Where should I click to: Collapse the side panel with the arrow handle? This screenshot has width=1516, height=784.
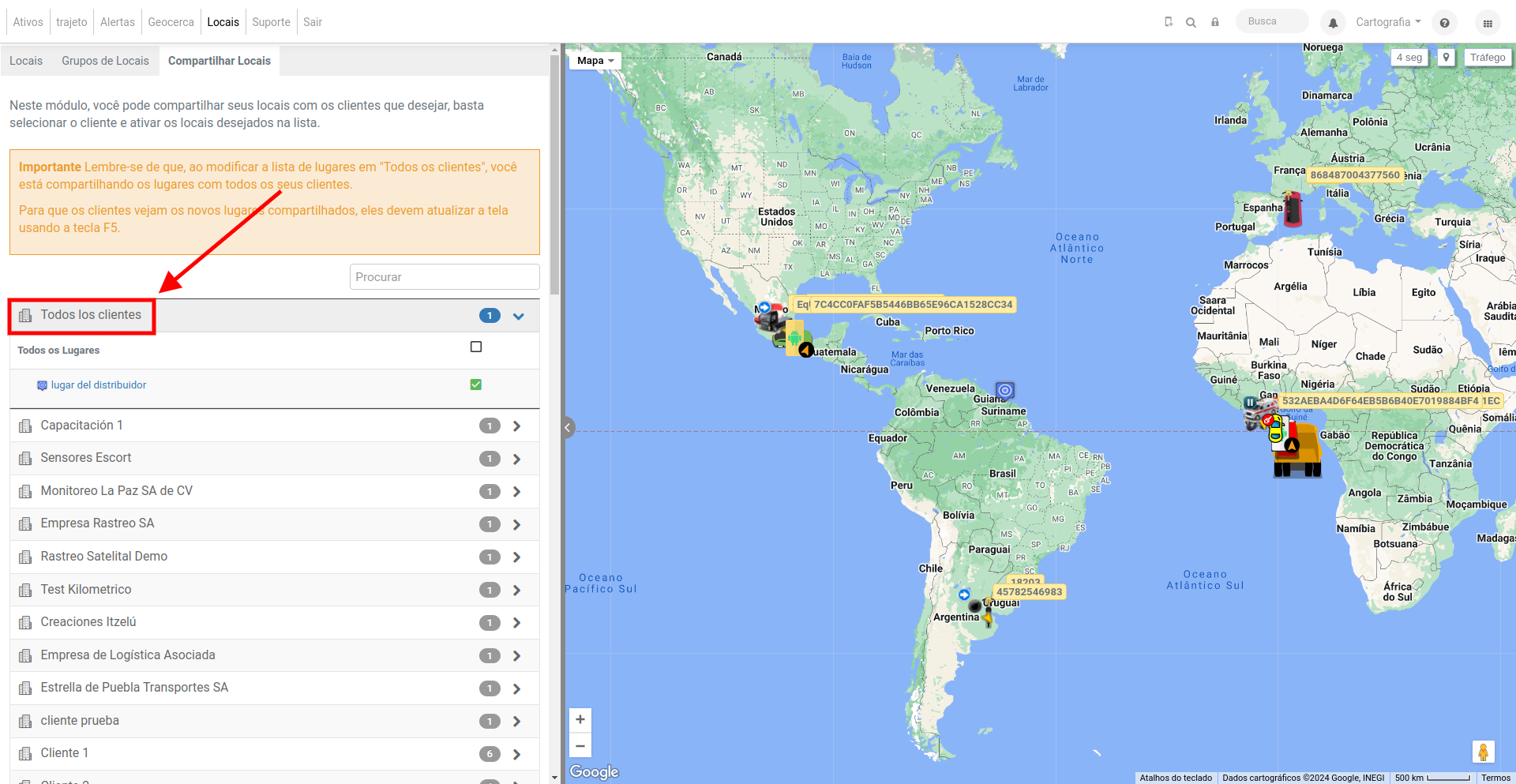tap(568, 428)
